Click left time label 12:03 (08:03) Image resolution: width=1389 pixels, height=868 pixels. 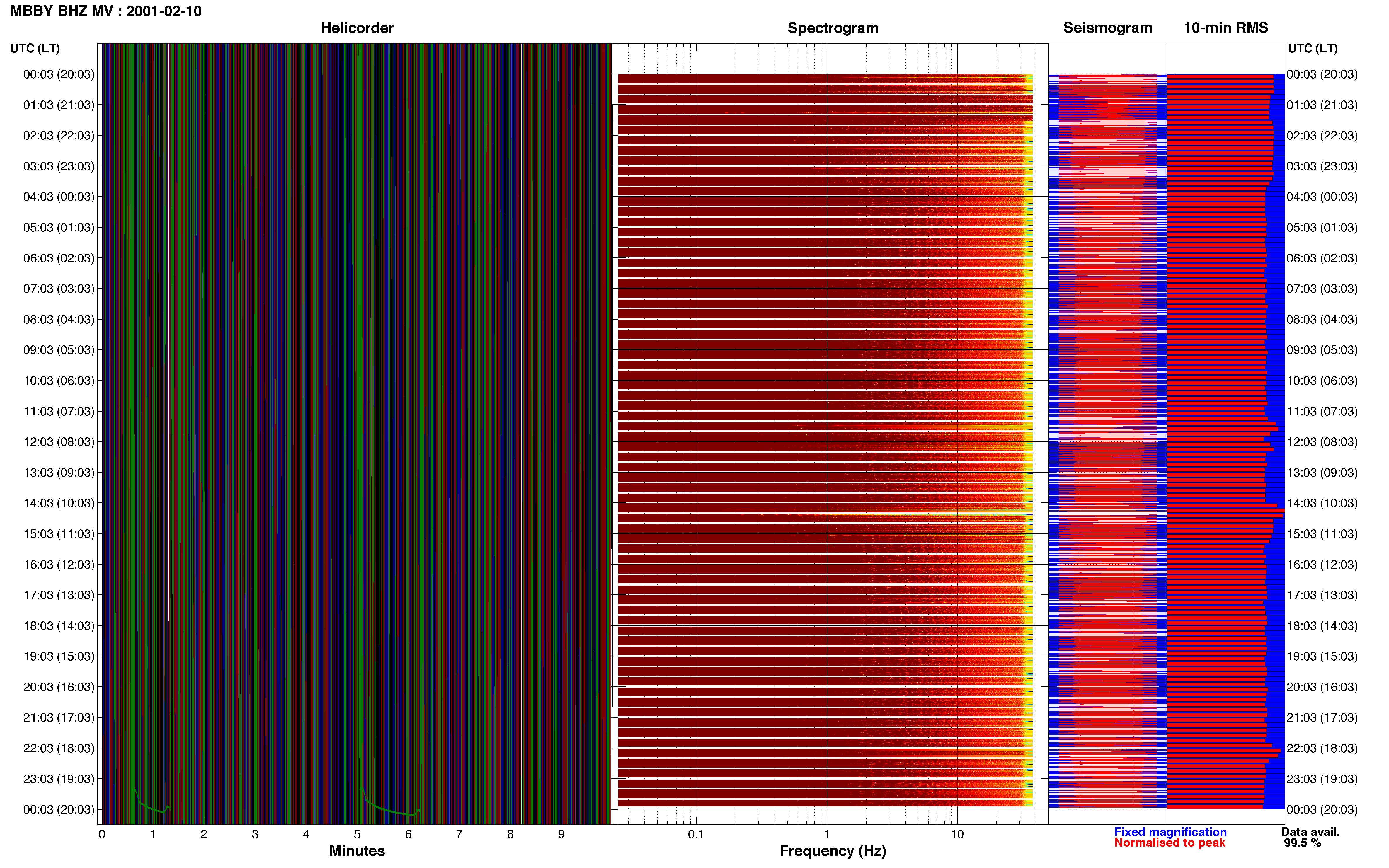point(59,441)
